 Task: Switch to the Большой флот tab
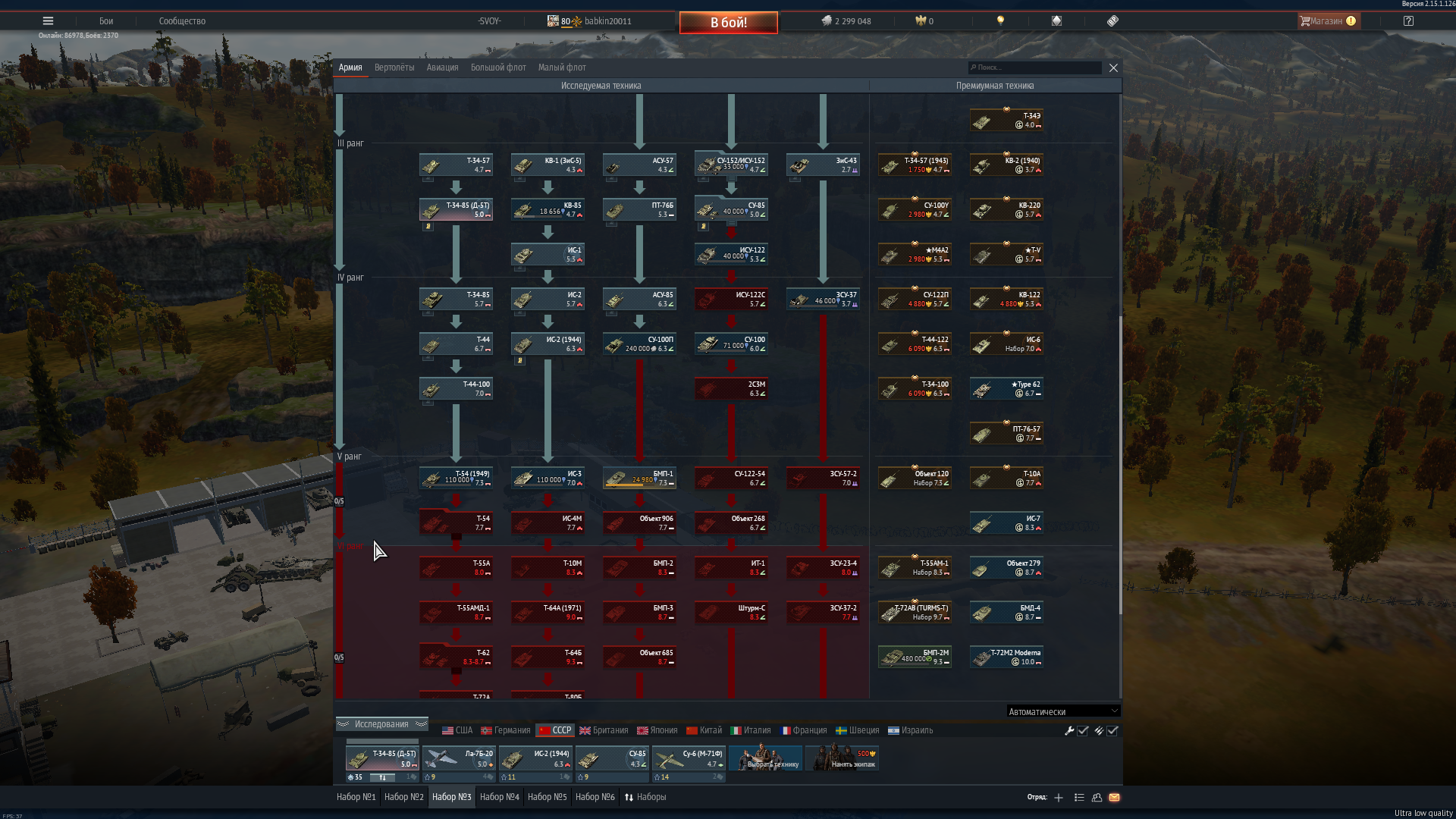498,67
